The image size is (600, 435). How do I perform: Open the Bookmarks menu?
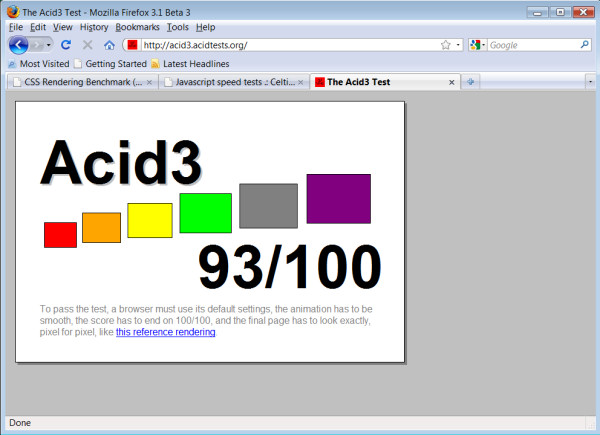point(137,27)
